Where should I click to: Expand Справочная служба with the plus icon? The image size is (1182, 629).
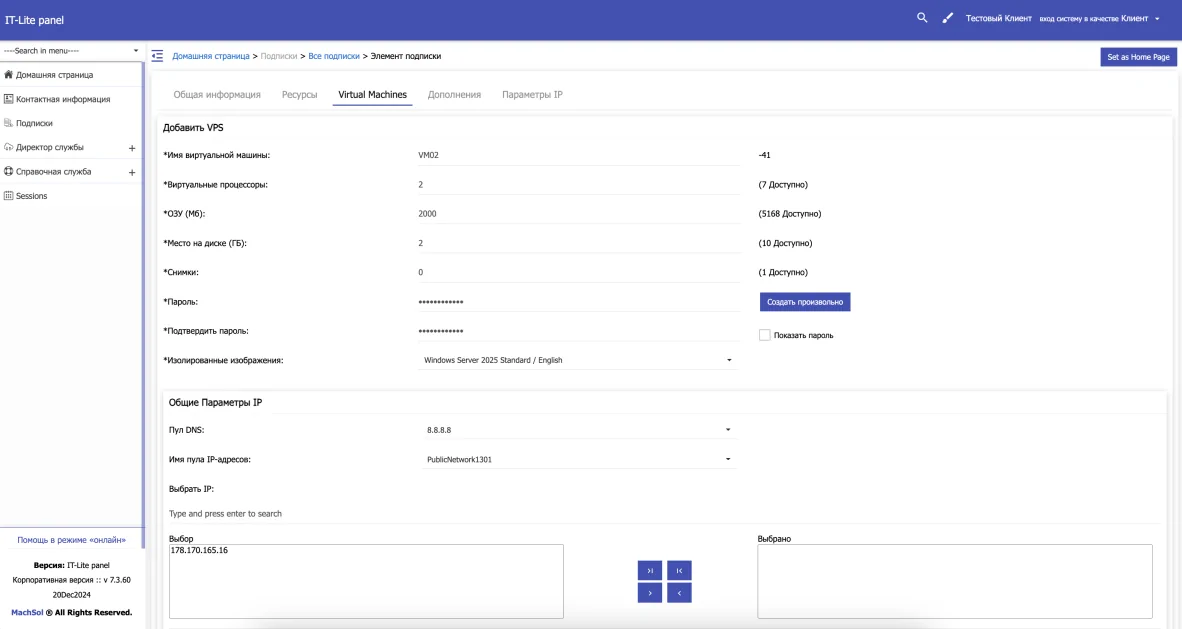pos(132,172)
